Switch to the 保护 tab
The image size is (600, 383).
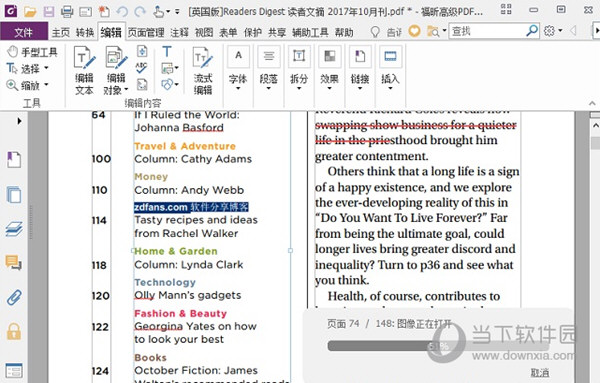(253, 33)
